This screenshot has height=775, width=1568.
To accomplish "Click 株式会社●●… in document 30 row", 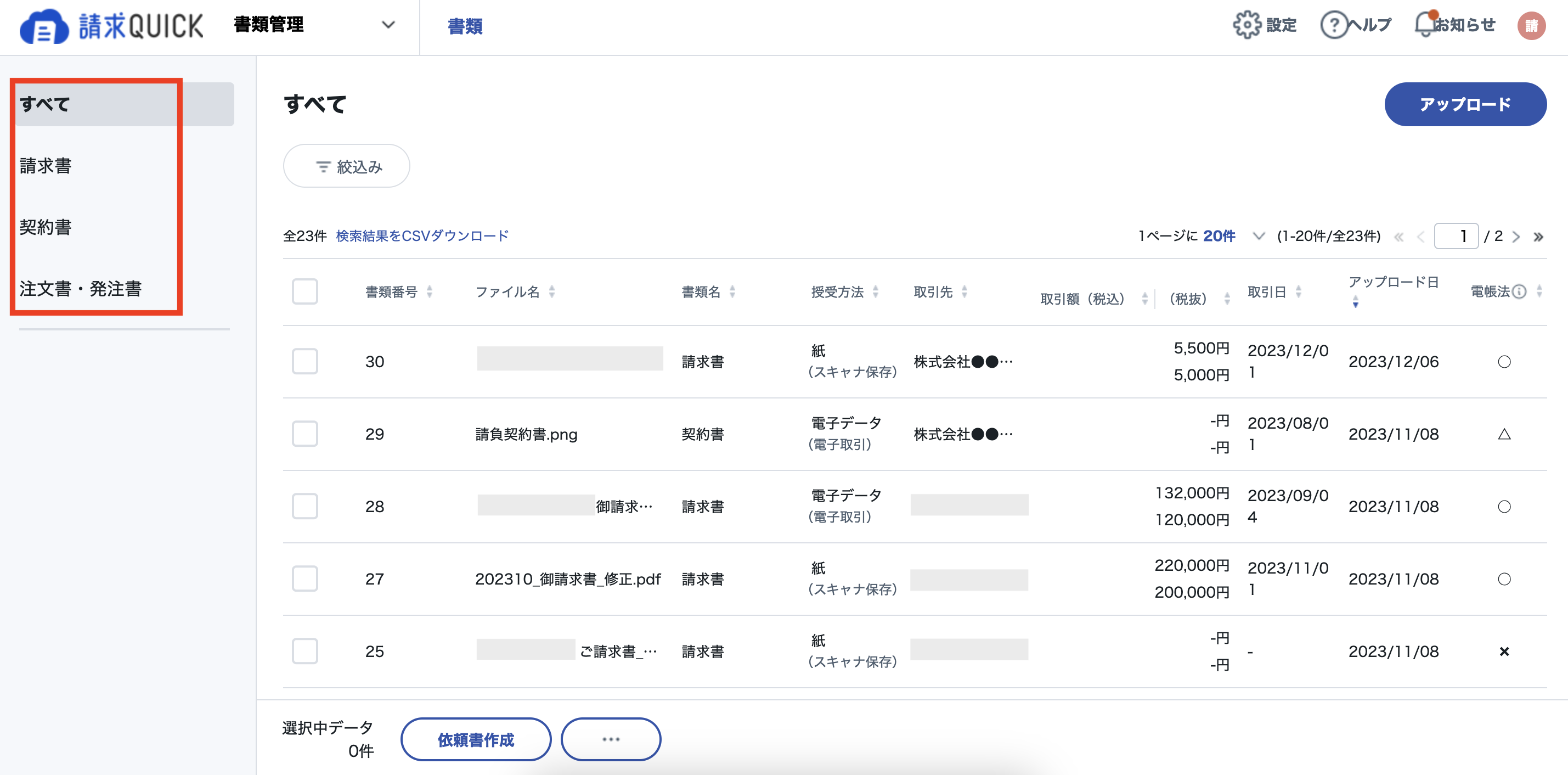I will 963,362.
